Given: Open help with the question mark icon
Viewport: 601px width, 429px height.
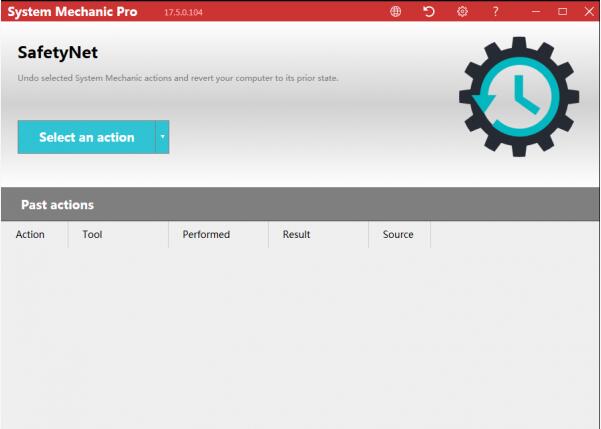Looking at the screenshot, I should (495, 12).
